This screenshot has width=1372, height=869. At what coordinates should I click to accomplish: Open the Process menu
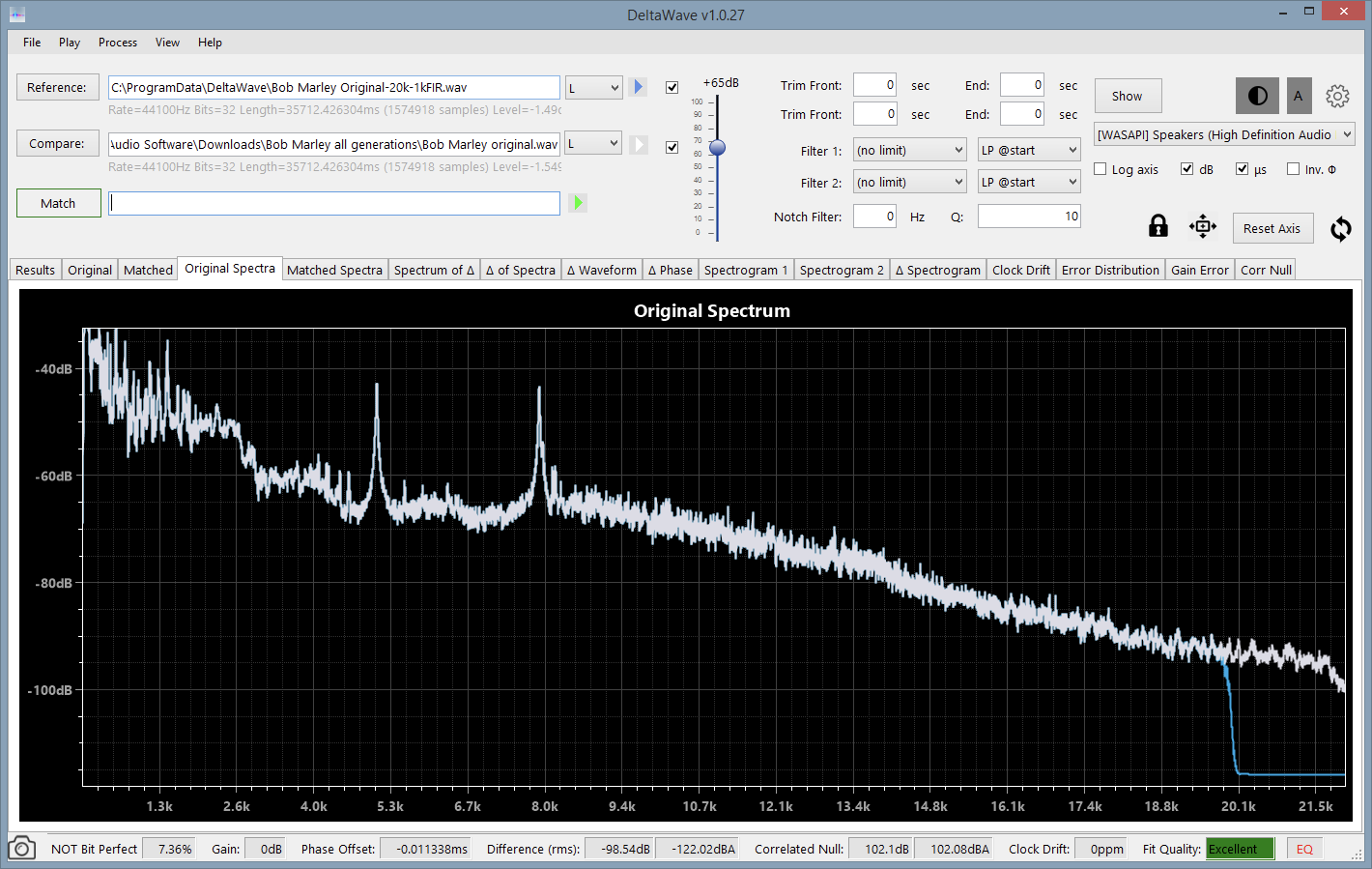118,43
